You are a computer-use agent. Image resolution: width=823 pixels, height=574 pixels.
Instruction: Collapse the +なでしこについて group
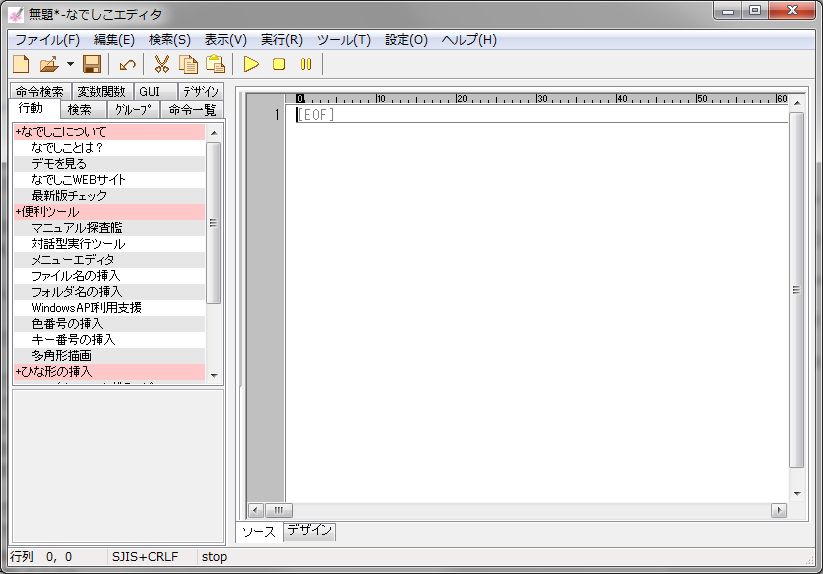click(x=109, y=132)
